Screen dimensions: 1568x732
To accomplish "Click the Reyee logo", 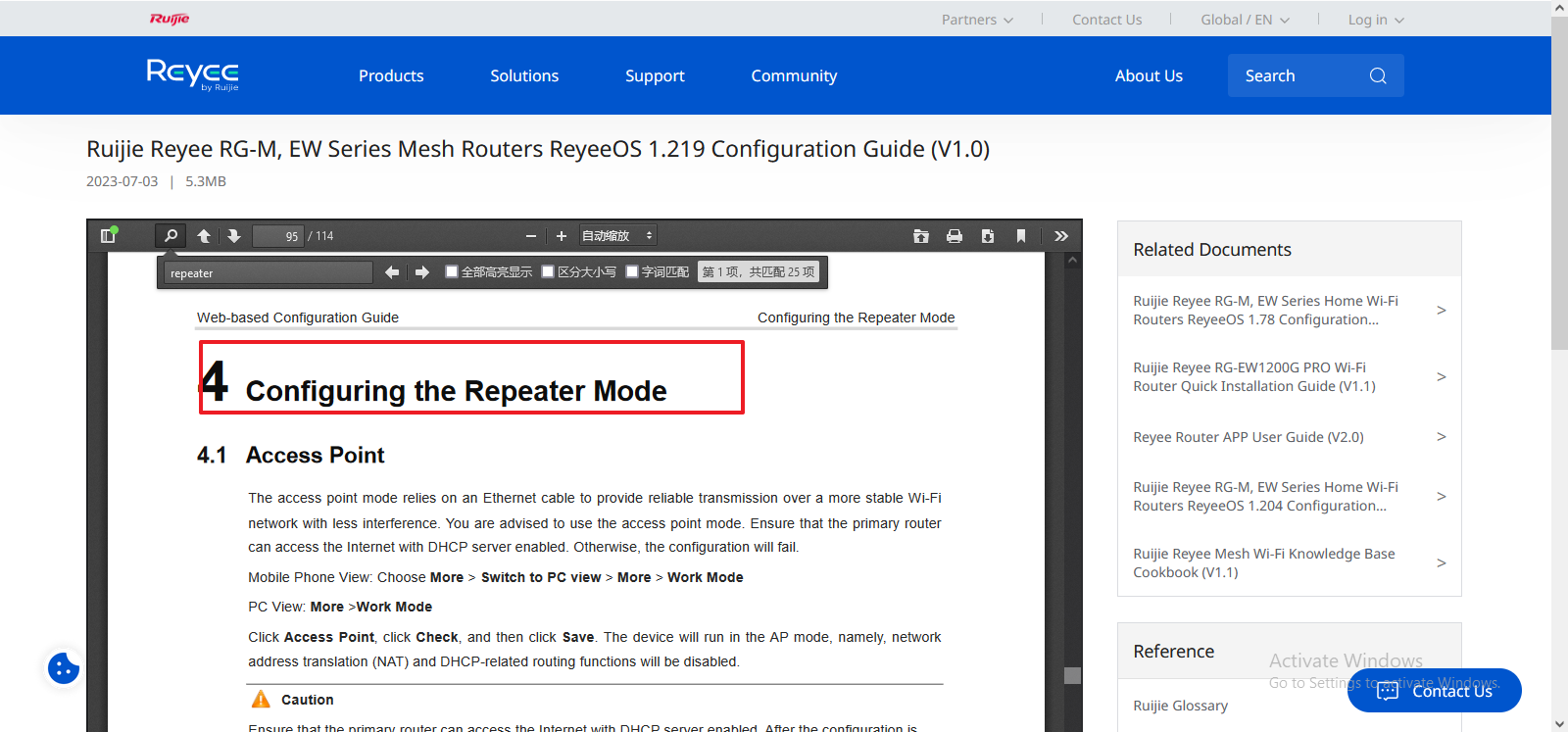I will coord(193,74).
